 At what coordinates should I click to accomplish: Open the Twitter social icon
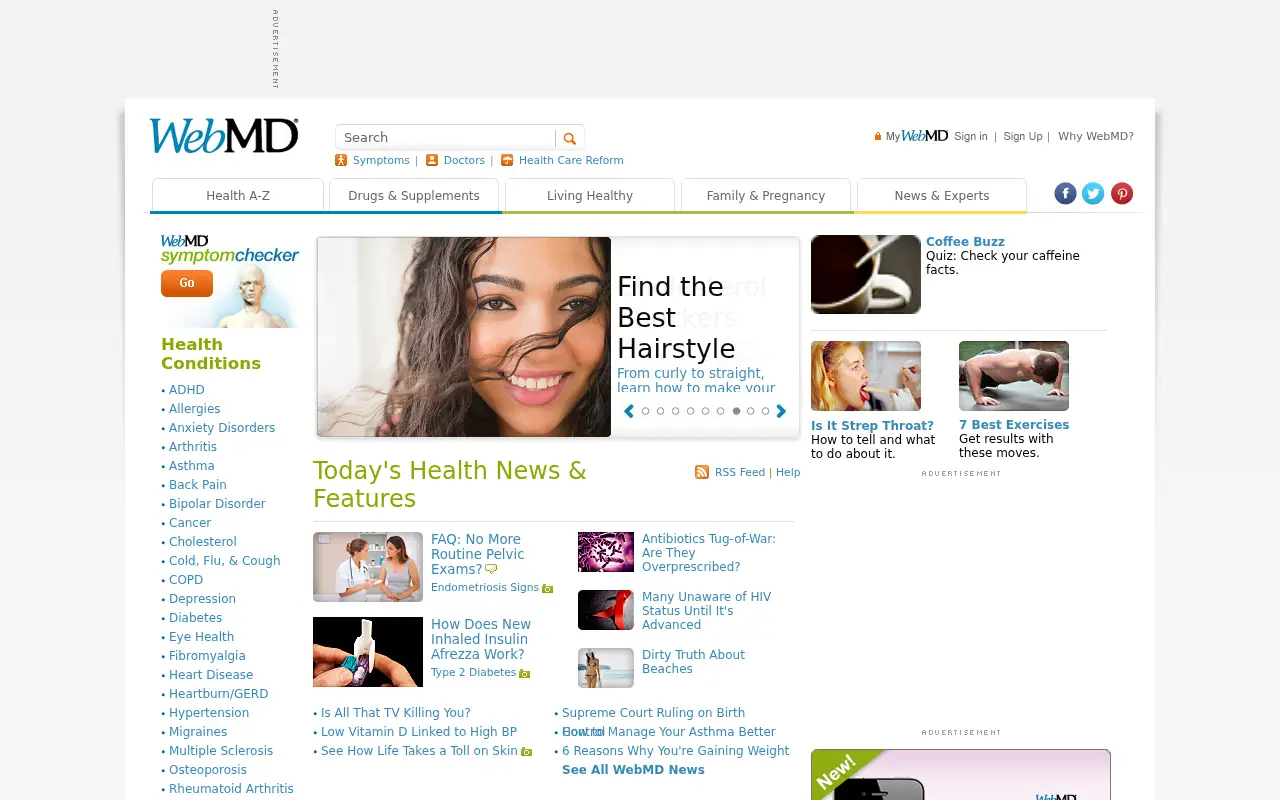[1093, 194]
